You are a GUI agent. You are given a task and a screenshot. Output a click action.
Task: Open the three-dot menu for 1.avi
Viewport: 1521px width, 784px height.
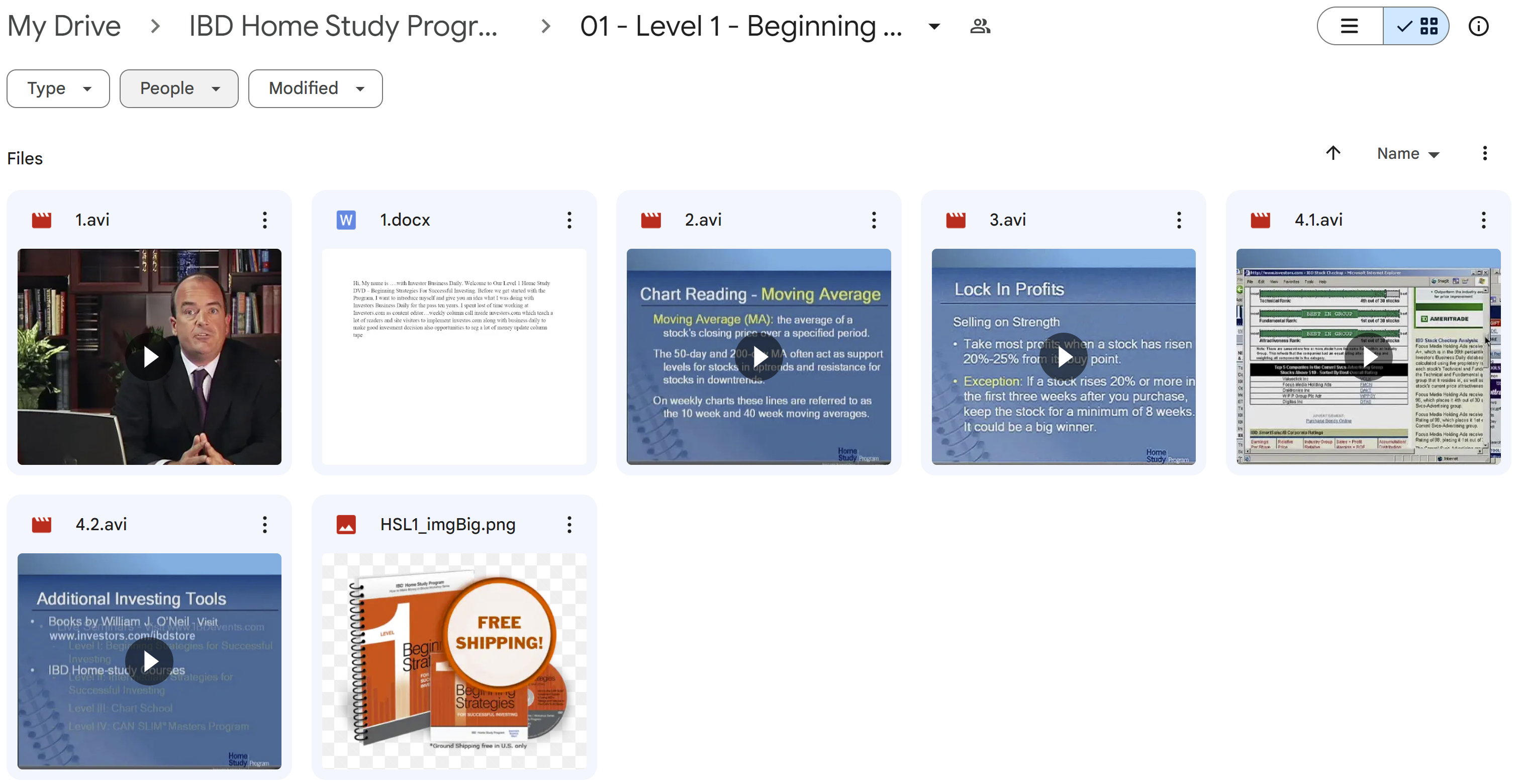click(263, 219)
